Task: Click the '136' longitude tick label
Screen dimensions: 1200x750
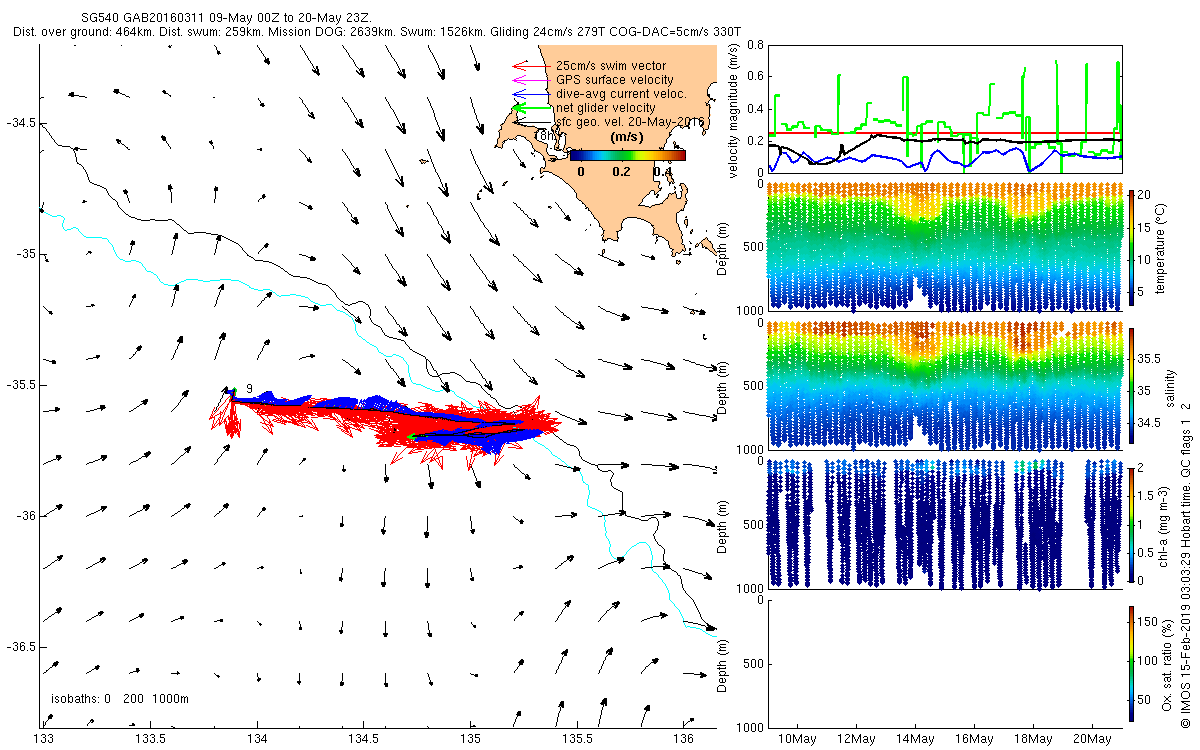Action: tap(685, 739)
